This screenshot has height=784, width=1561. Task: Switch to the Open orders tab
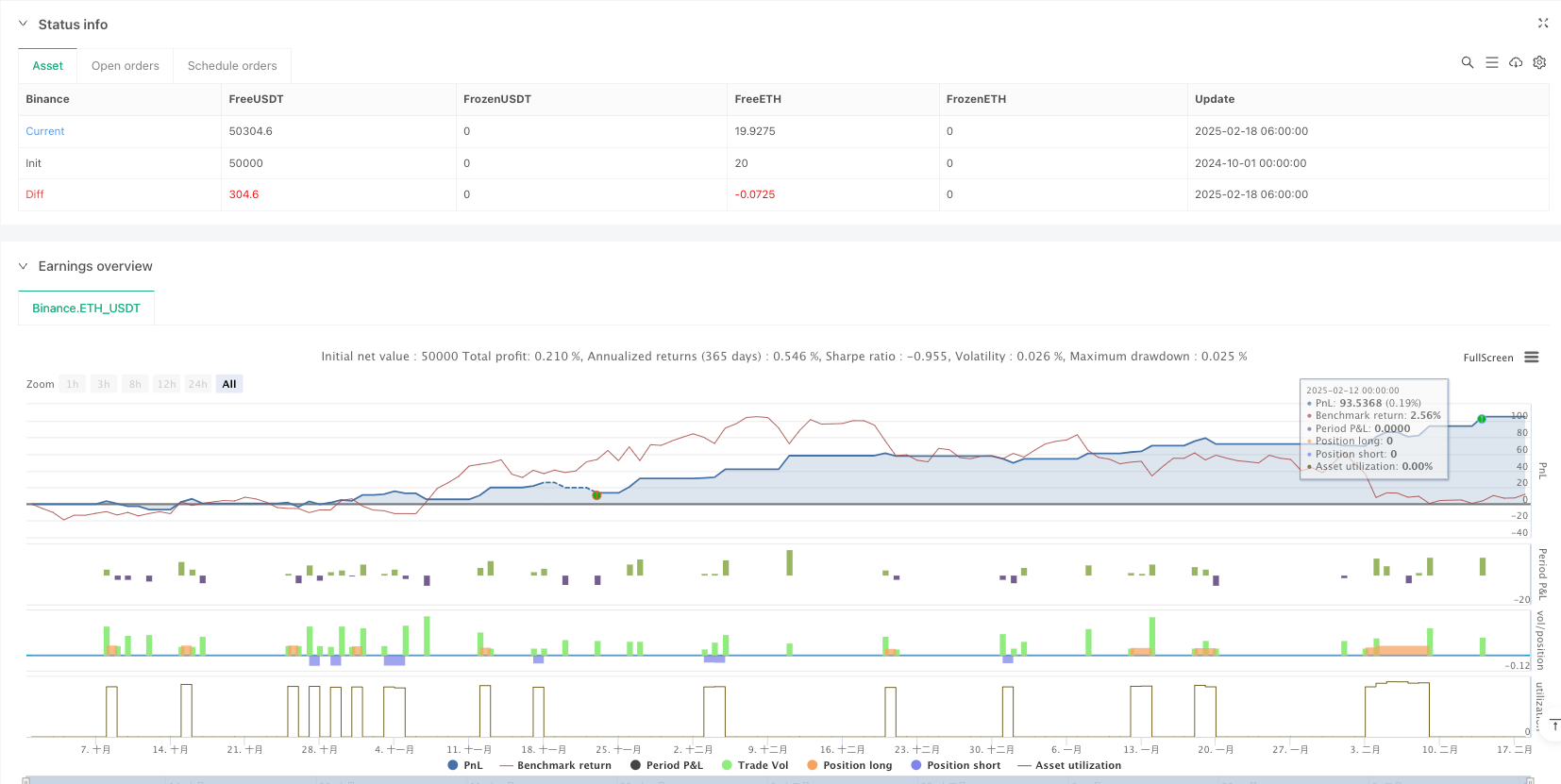(x=125, y=66)
